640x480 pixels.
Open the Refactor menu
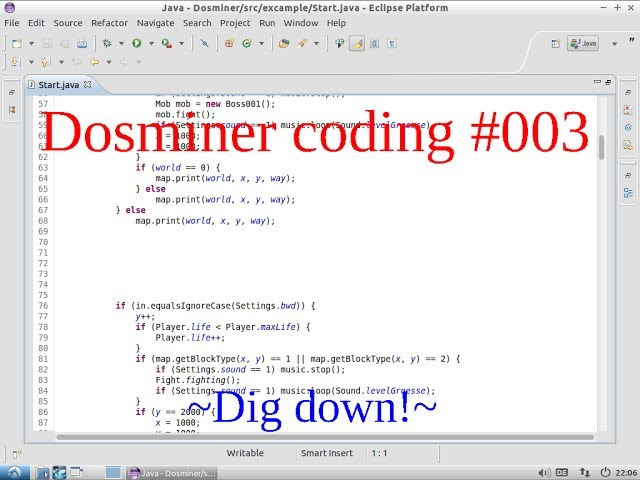[x=109, y=23]
